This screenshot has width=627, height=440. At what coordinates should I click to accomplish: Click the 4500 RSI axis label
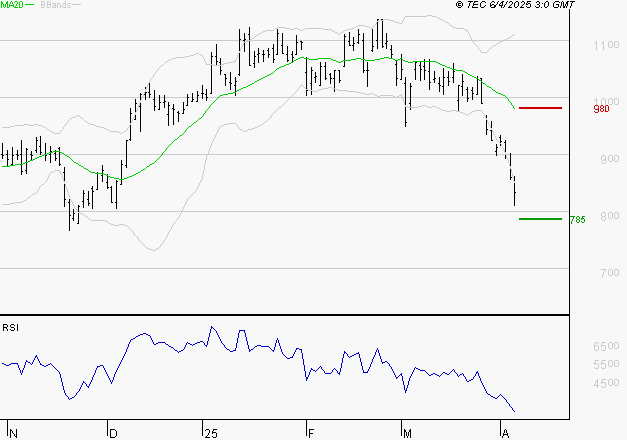click(x=606, y=384)
